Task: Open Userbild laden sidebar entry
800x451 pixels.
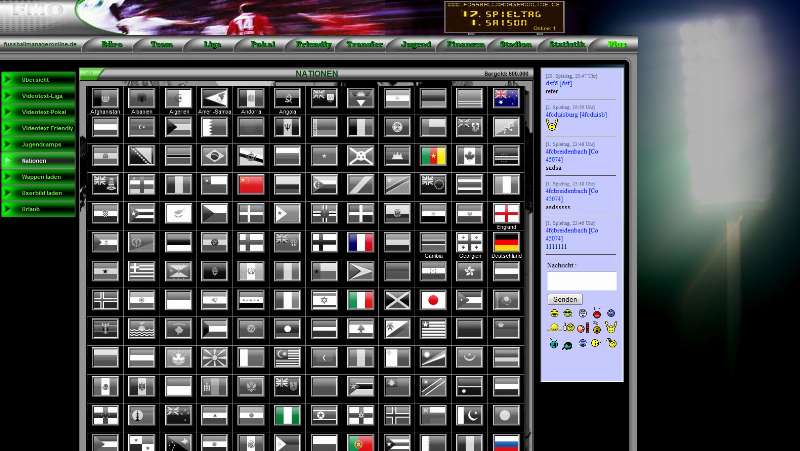Action: tap(39, 193)
